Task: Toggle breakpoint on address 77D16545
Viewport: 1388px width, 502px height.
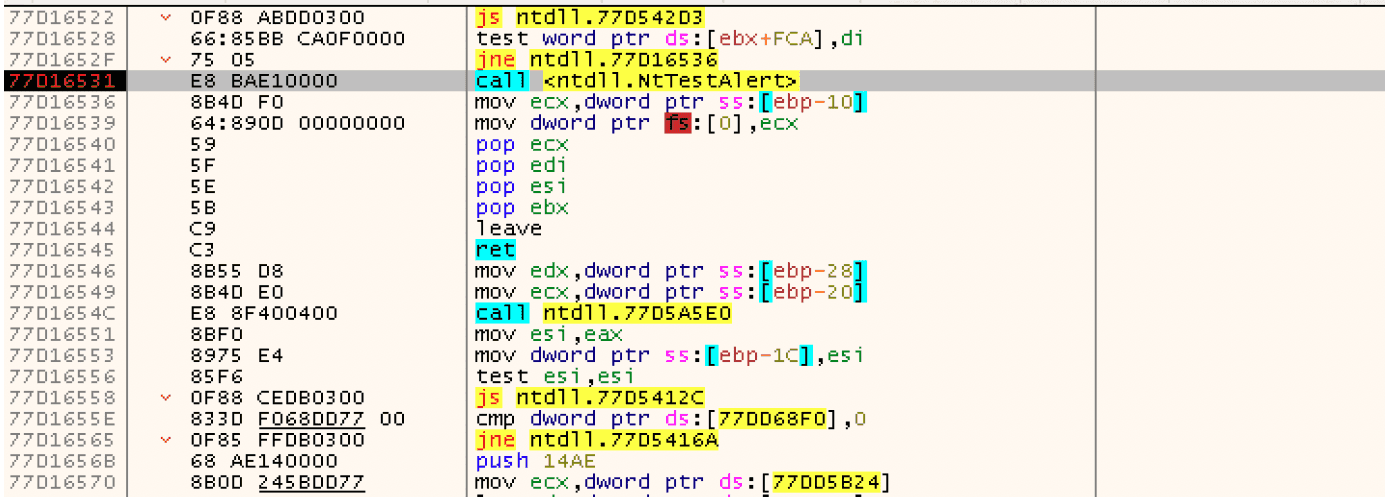Action: pyautogui.click(x=60, y=250)
